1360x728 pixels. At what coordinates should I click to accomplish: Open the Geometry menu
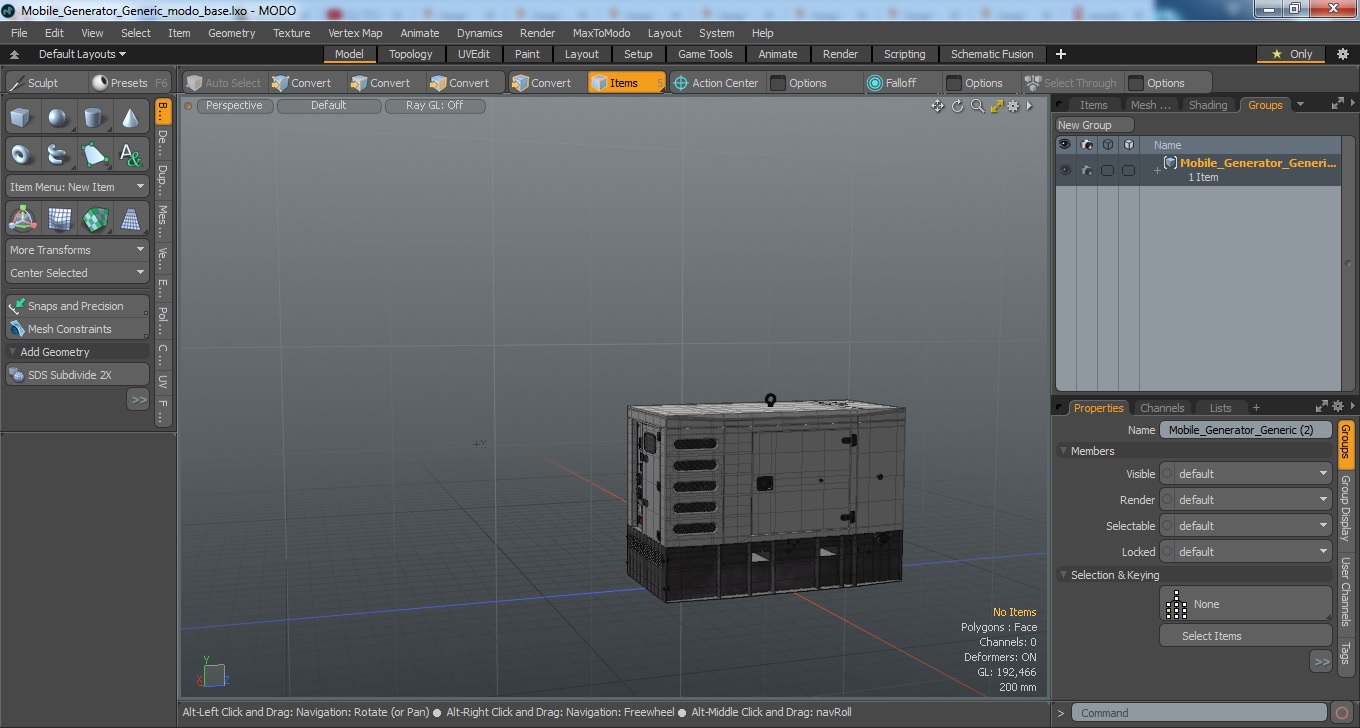click(x=231, y=33)
